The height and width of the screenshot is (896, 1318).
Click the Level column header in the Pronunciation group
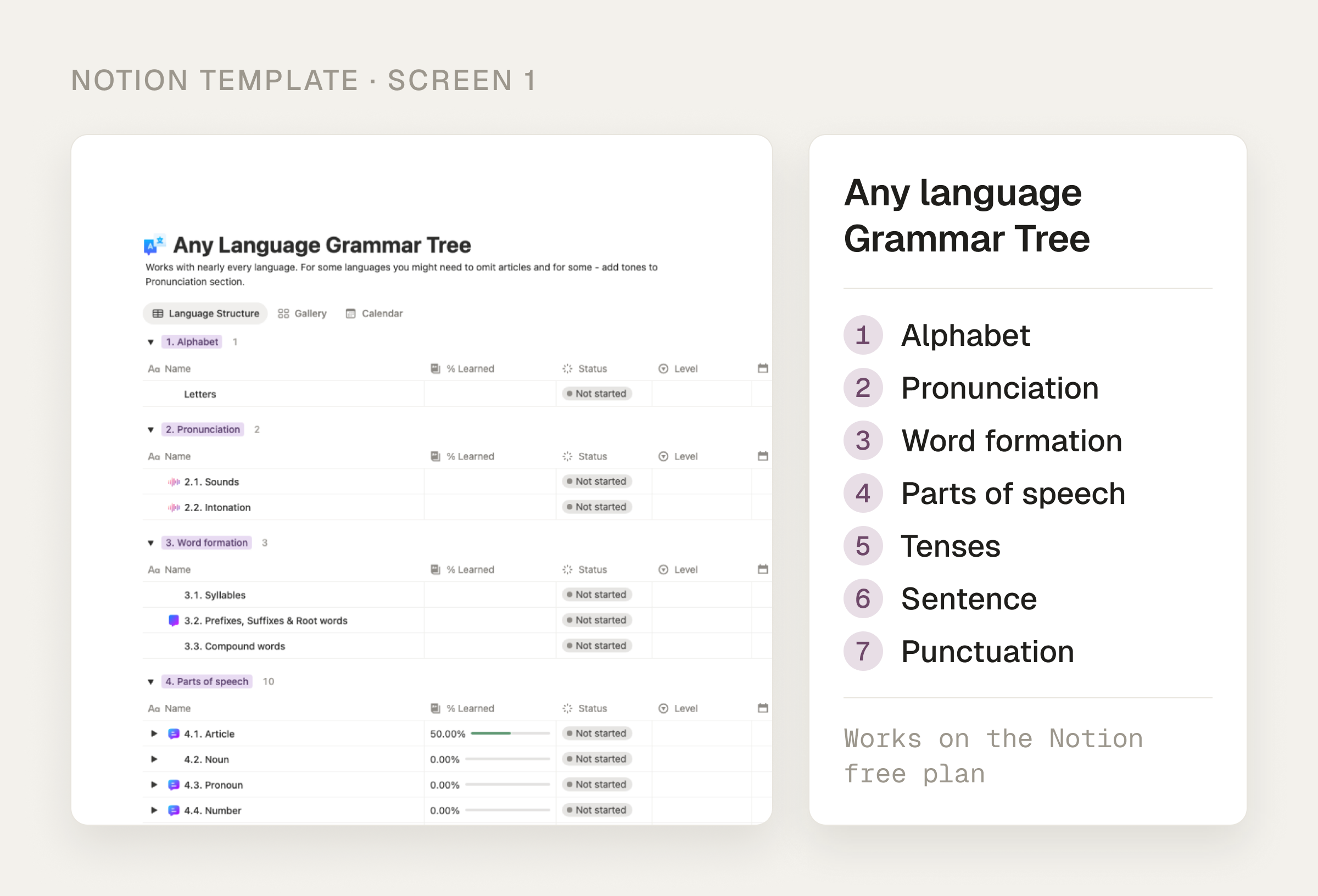678,456
